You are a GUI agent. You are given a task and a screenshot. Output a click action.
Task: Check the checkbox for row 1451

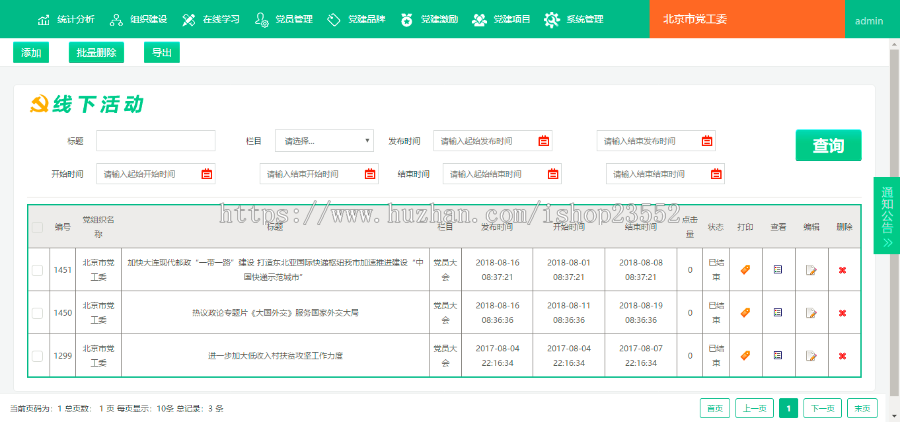point(38,270)
